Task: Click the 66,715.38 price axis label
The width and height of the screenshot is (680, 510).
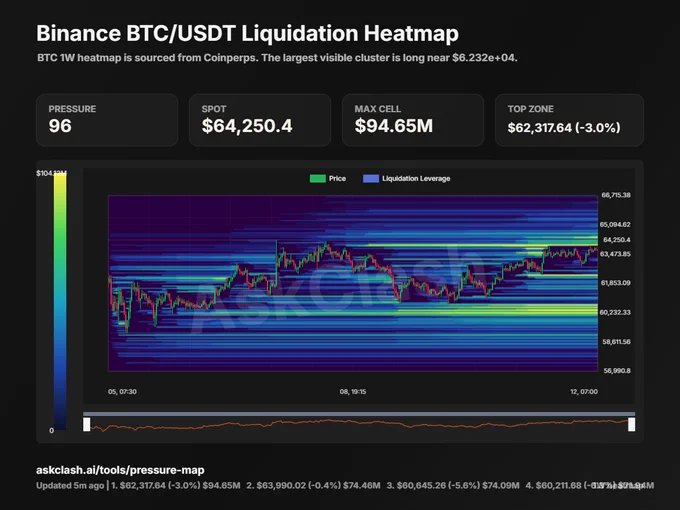Action: (616, 195)
